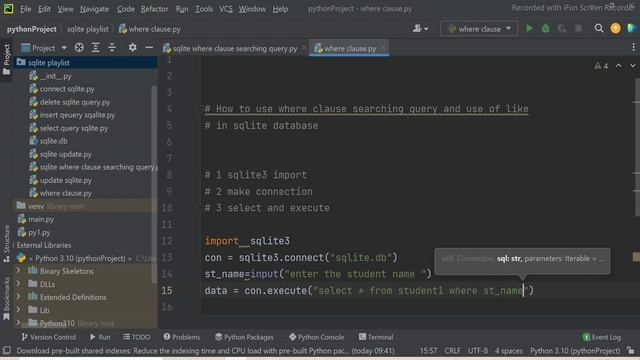Image resolution: width=640 pixels, height=360 pixels.
Task: Select 'insert qeuery sqalite.py' file
Action: pyautogui.click(x=77, y=115)
